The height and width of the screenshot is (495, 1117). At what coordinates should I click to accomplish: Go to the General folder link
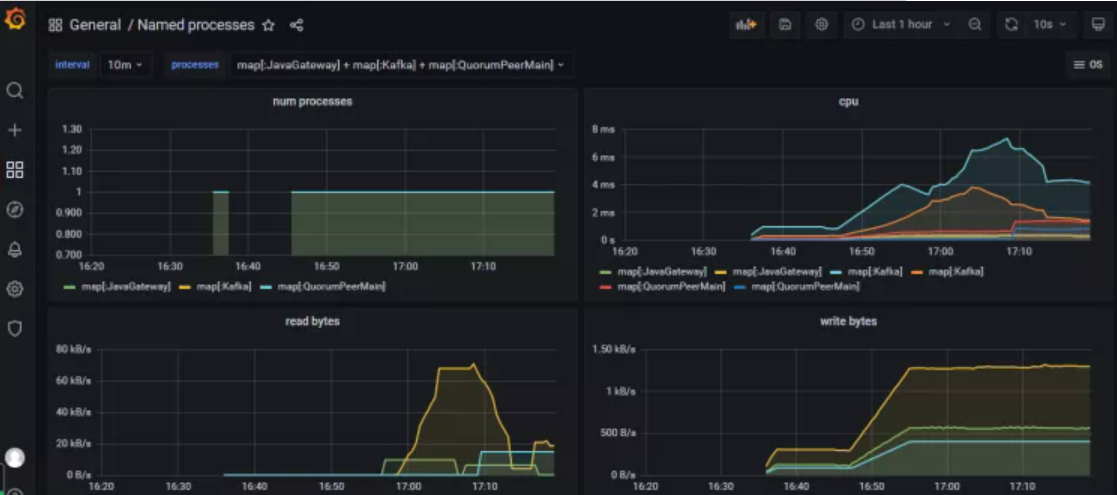coord(95,25)
